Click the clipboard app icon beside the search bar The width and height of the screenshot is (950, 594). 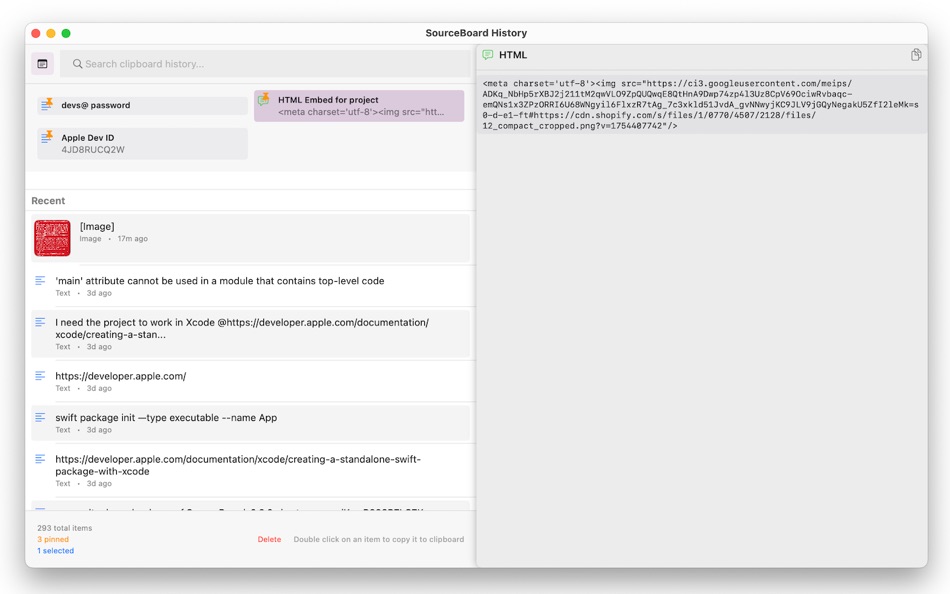click(41, 63)
